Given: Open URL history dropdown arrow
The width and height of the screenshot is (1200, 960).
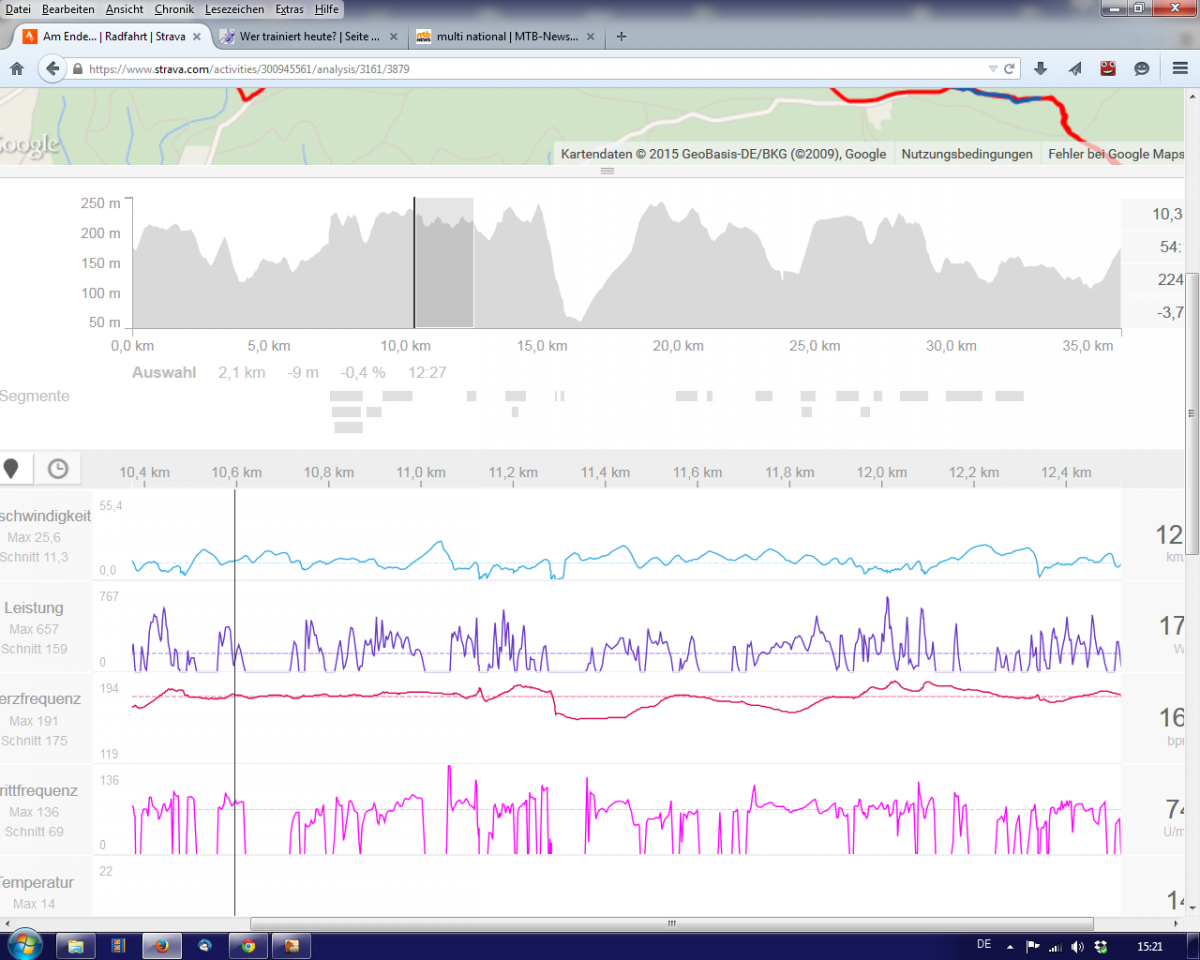Looking at the screenshot, I should coord(992,69).
